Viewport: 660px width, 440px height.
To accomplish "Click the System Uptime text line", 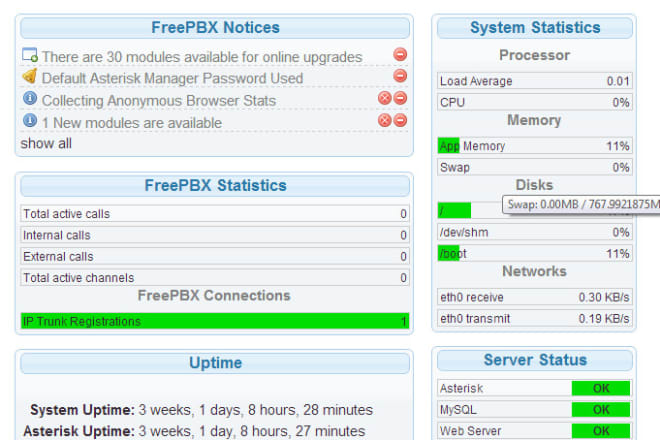I will (201, 410).
